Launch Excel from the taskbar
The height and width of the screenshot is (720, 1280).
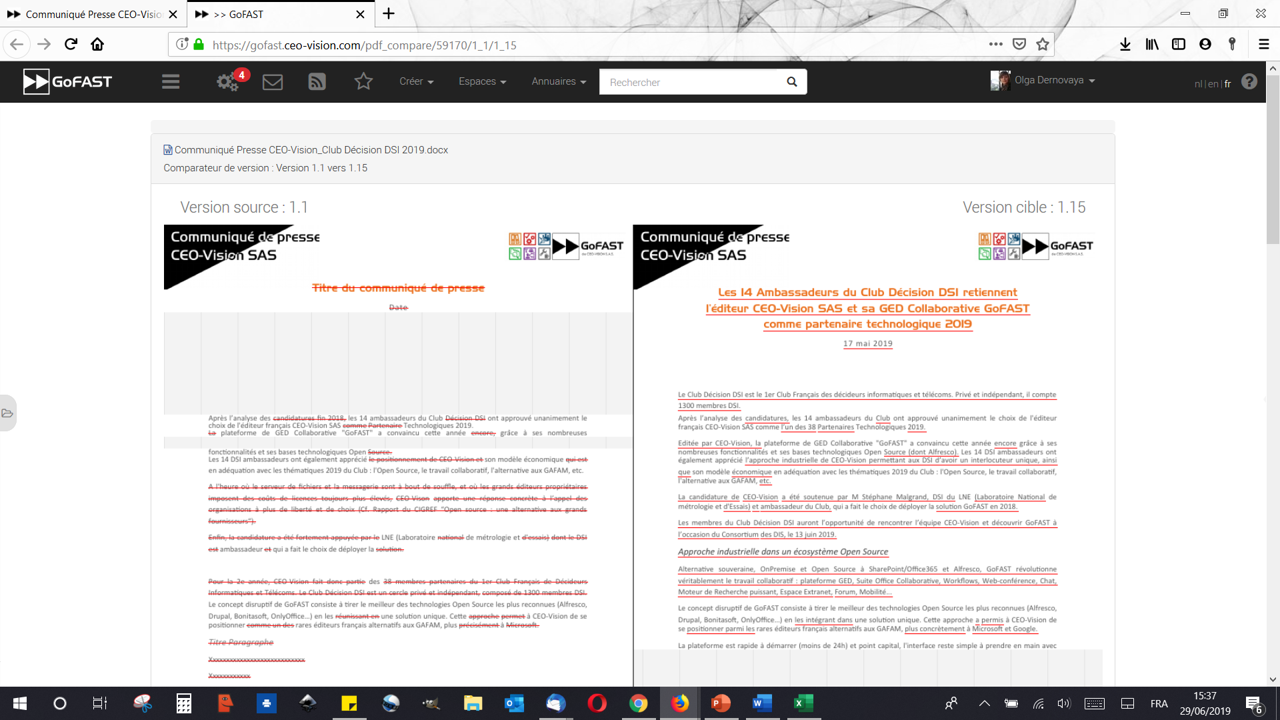tap(802, 703)
